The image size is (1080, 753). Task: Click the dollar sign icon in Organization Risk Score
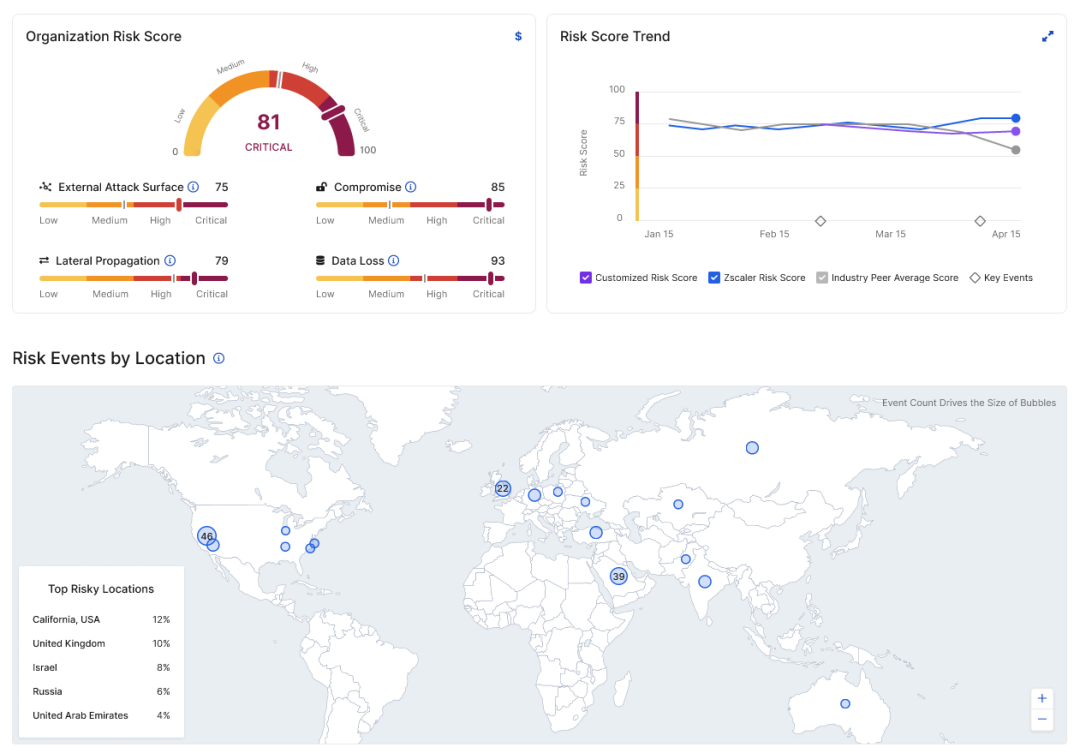point(518,36)
